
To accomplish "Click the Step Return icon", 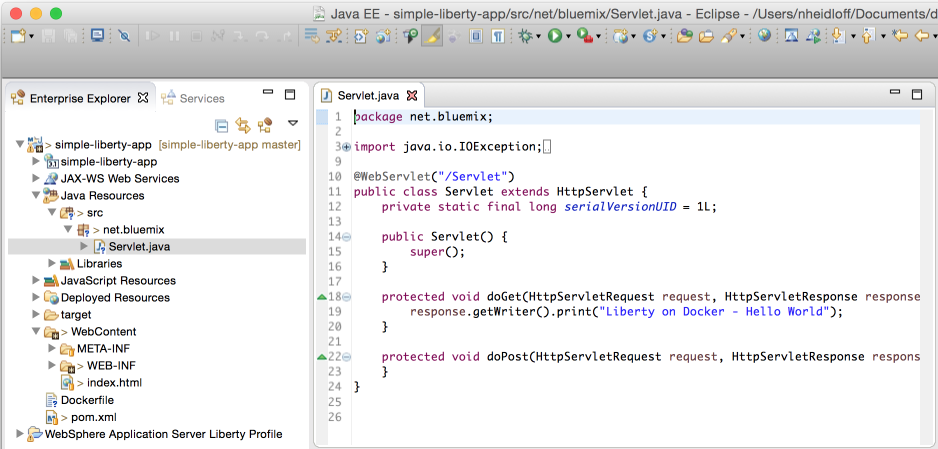I will (x=286, y=36).
